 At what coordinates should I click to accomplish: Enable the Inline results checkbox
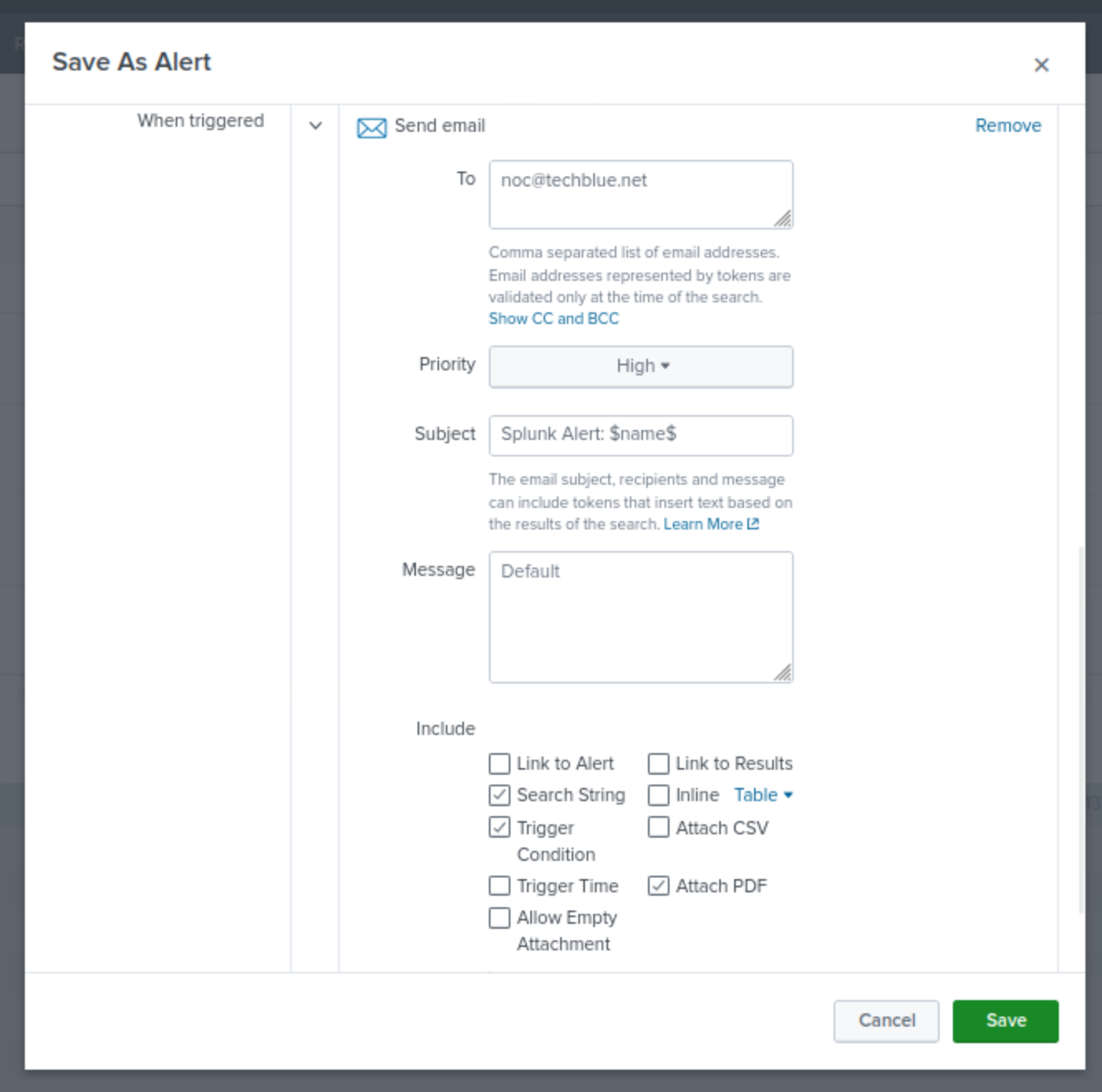point(659,795)
